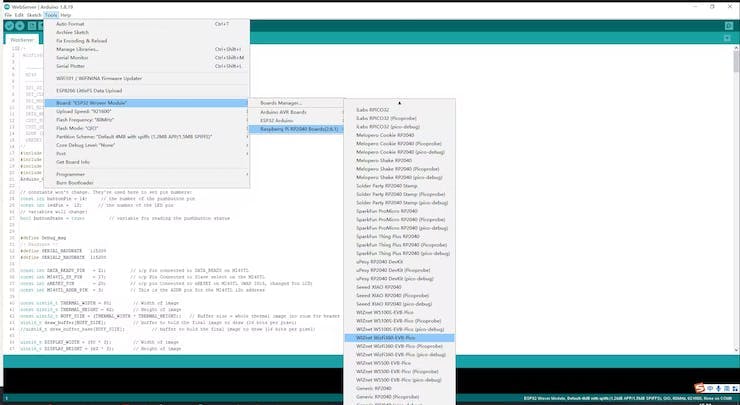Open Serial Monitor magnifier icon at top right

coord(729,26)
